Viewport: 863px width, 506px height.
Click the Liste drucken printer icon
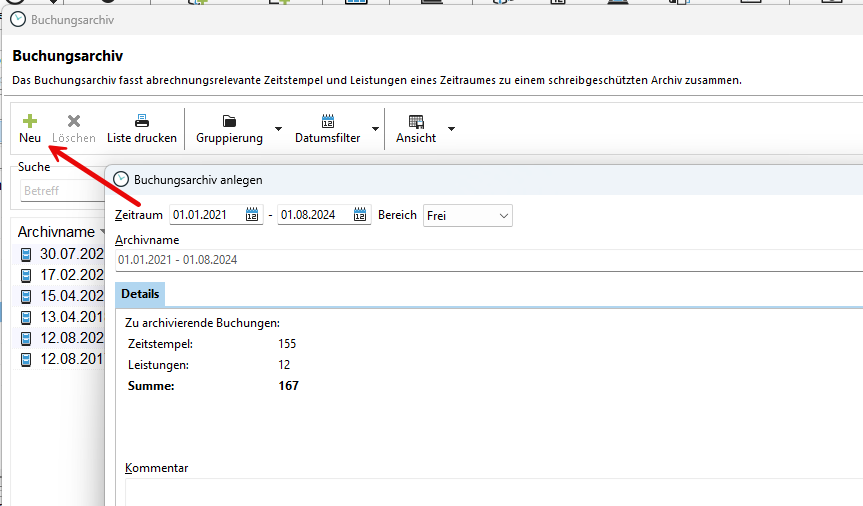(142, 121)
